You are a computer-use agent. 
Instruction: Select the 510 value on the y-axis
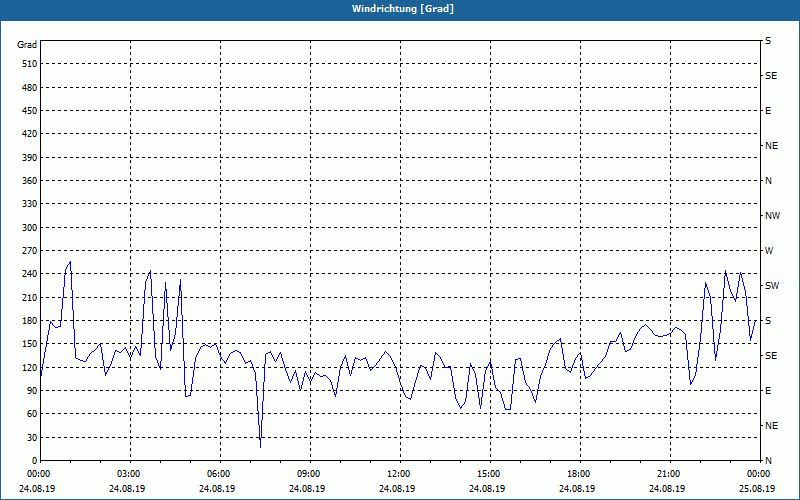[x=31, y=64]
